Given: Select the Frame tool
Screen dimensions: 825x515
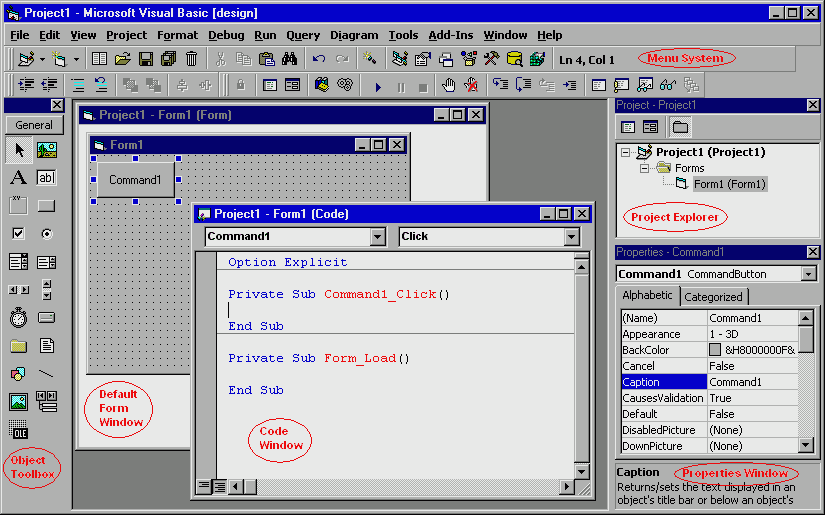Looking at the screenshot, I should point(19,206).
